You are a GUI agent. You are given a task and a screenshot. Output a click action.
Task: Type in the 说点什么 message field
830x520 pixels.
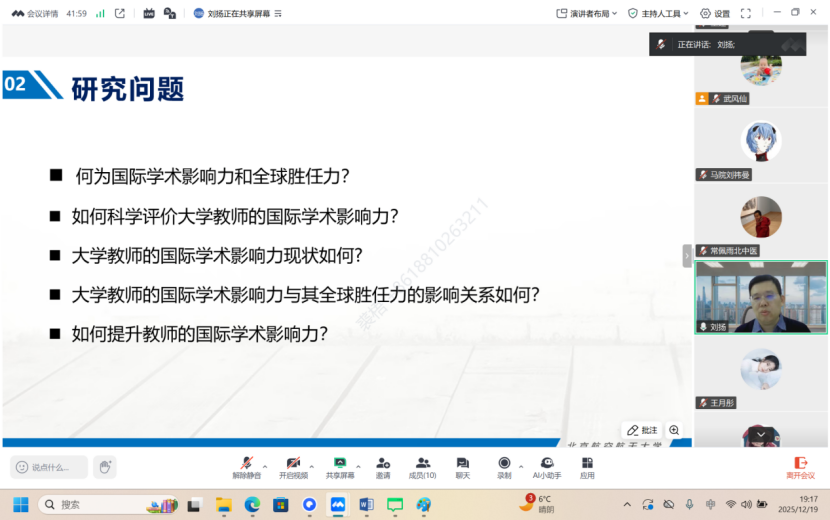(50, 467)
